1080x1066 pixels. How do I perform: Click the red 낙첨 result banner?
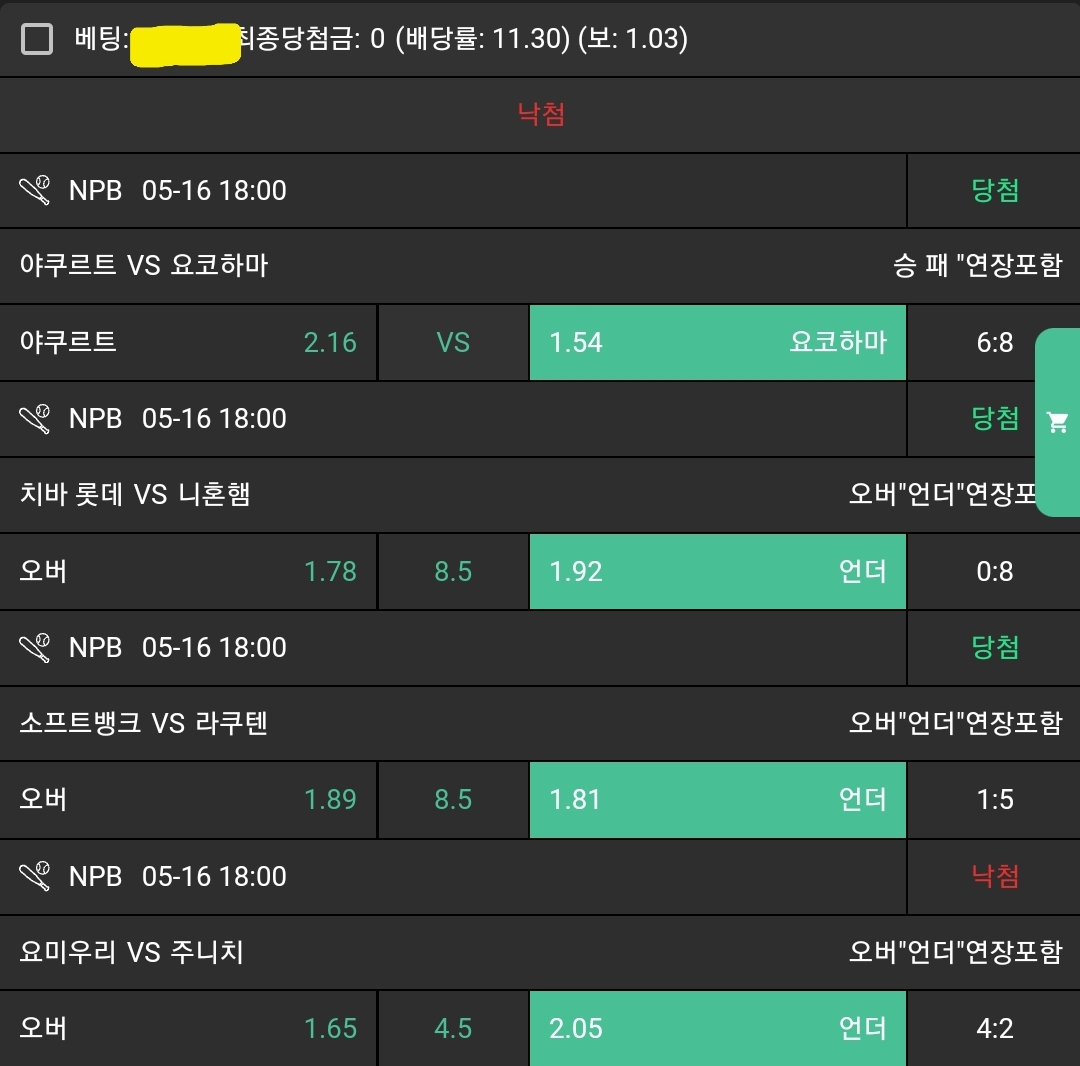pos(541,114)
